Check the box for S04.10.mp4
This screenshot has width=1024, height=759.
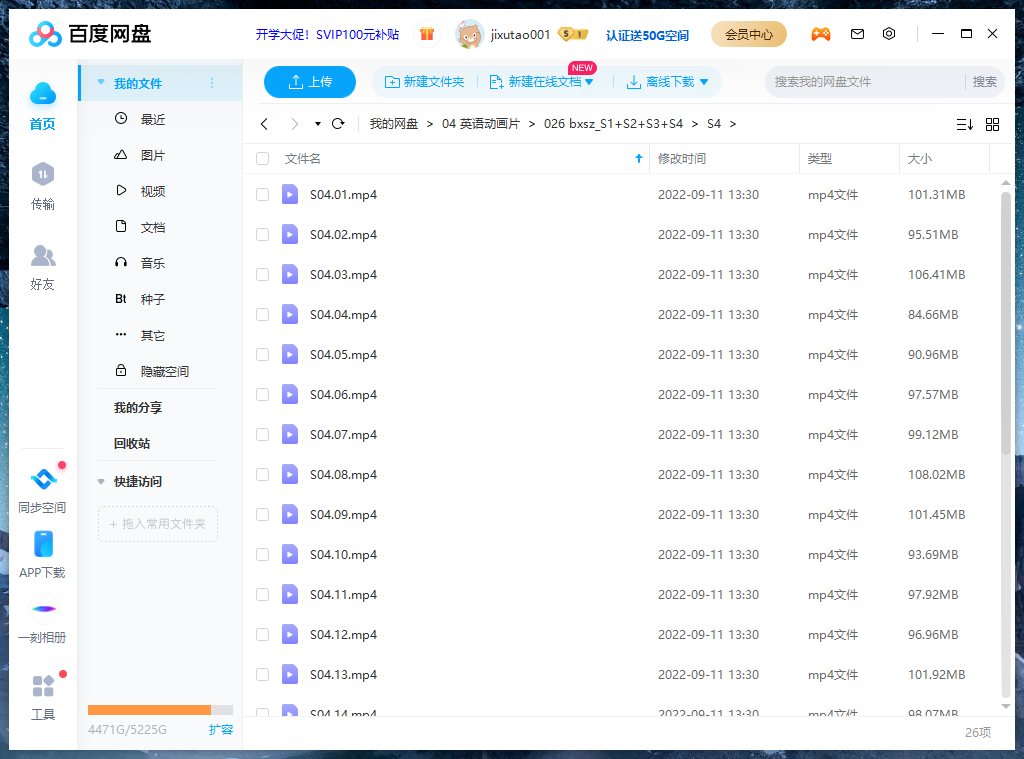point(263,555)
